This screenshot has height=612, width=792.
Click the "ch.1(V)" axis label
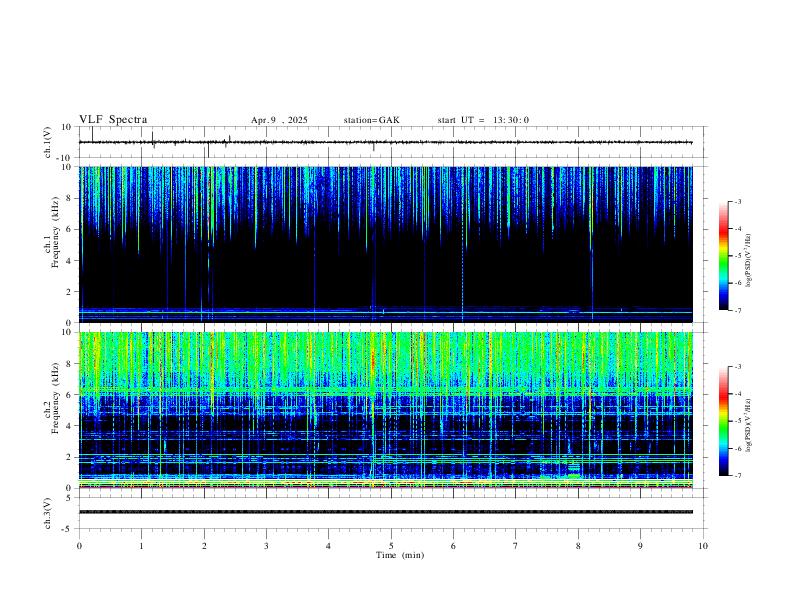point(48,142)
